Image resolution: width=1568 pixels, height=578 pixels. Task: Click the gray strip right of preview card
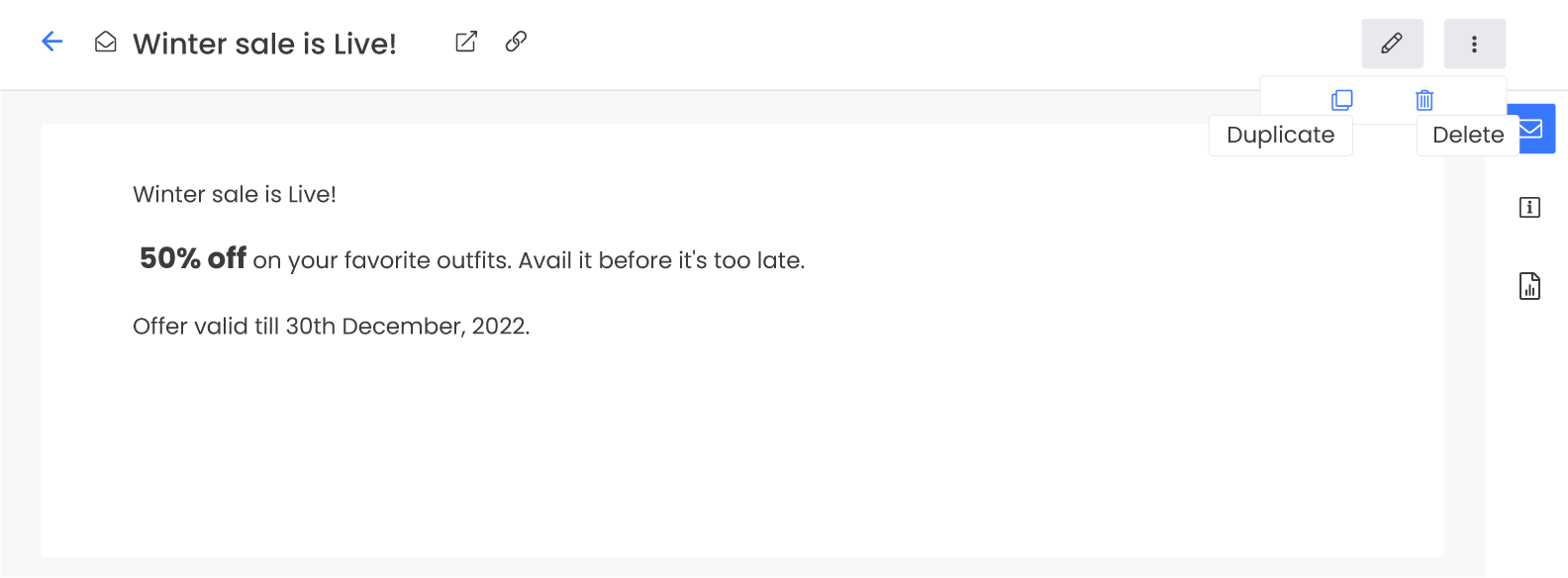click(1464, 396)
